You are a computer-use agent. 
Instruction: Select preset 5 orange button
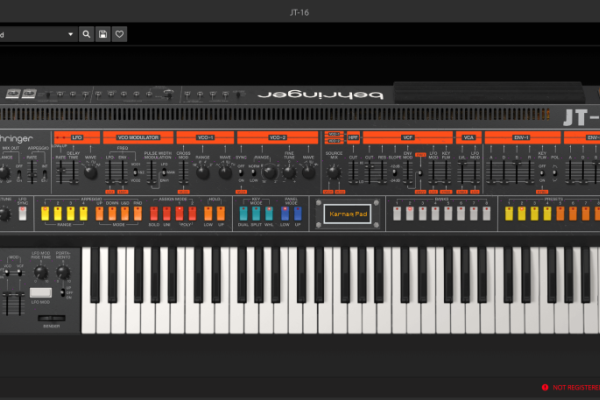pos(560,214)
